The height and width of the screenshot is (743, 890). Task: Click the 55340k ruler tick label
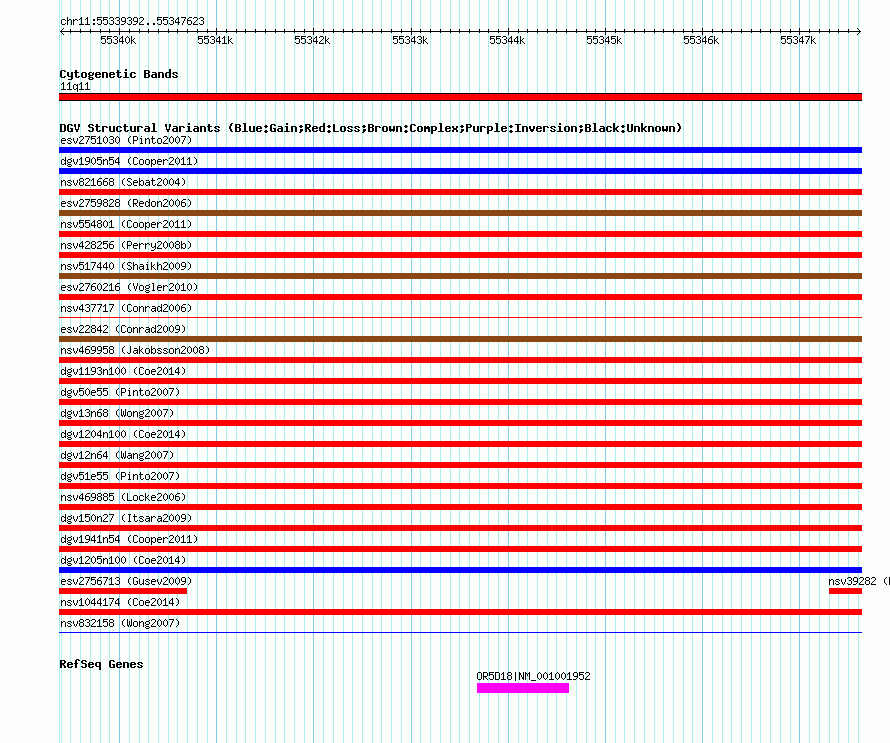coord(118,40)
